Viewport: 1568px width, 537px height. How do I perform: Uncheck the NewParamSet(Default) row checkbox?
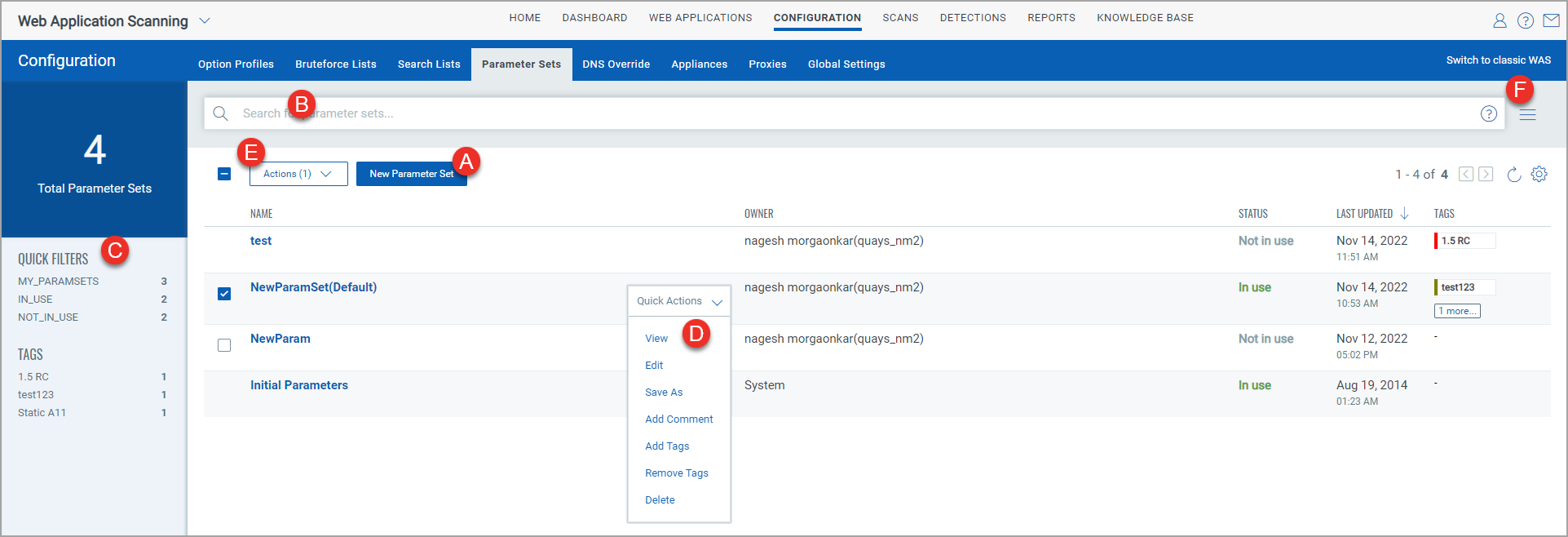coord(224,294)
